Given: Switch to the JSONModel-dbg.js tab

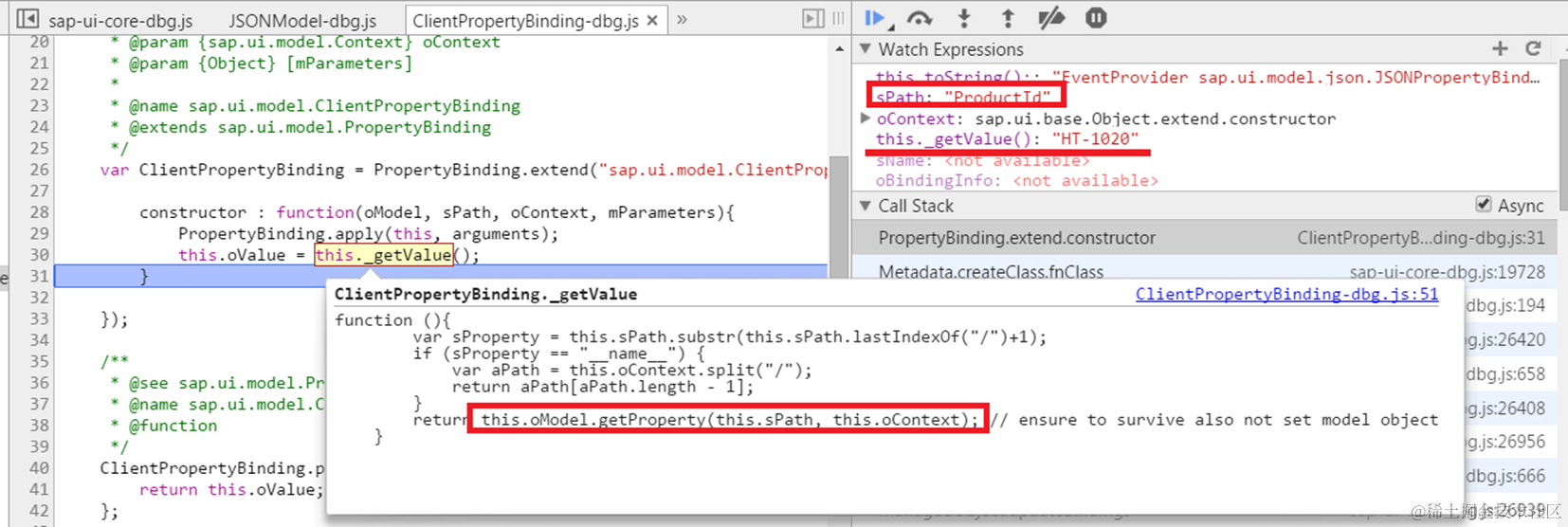Looking at the screenshot, I should point(302,20).
